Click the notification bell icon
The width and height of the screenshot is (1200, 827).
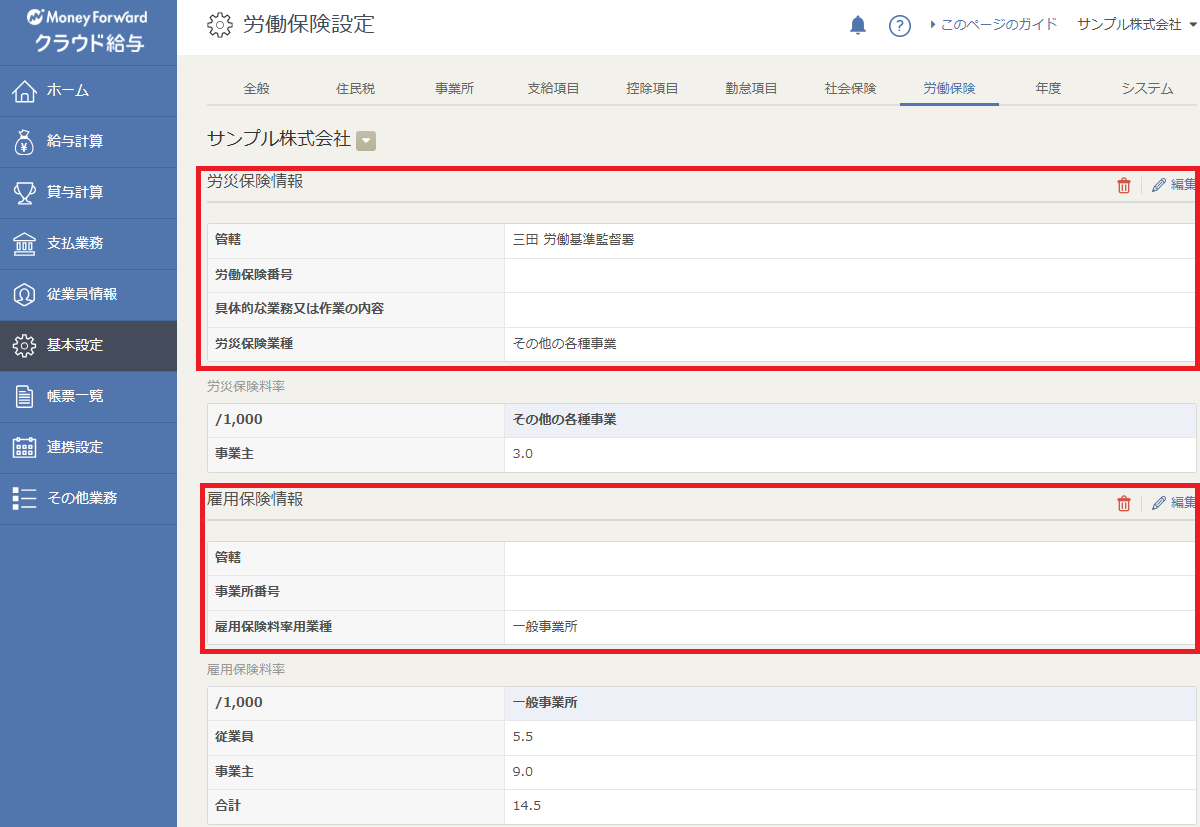857,25
